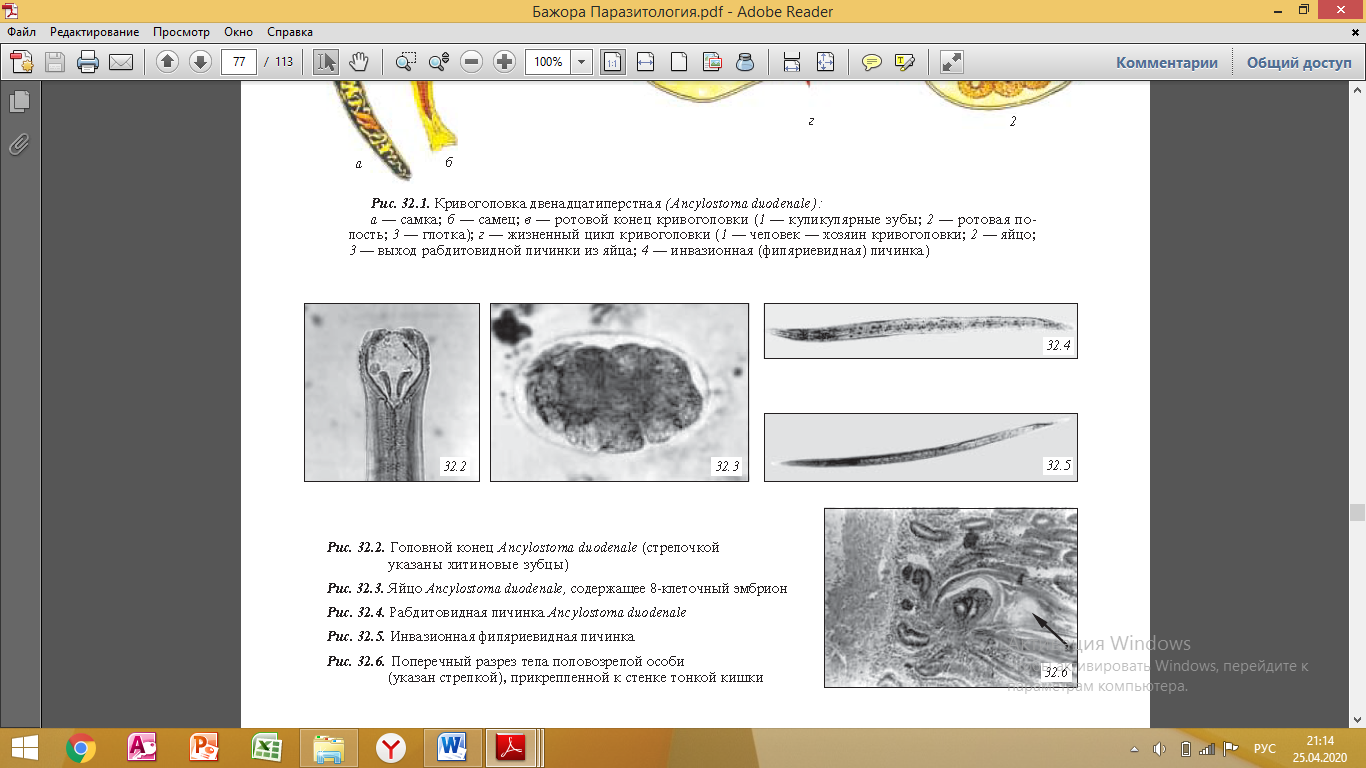The image size is (1366, 768).
Task: Switch to Word window in taskbar
Action: [453, 748]
